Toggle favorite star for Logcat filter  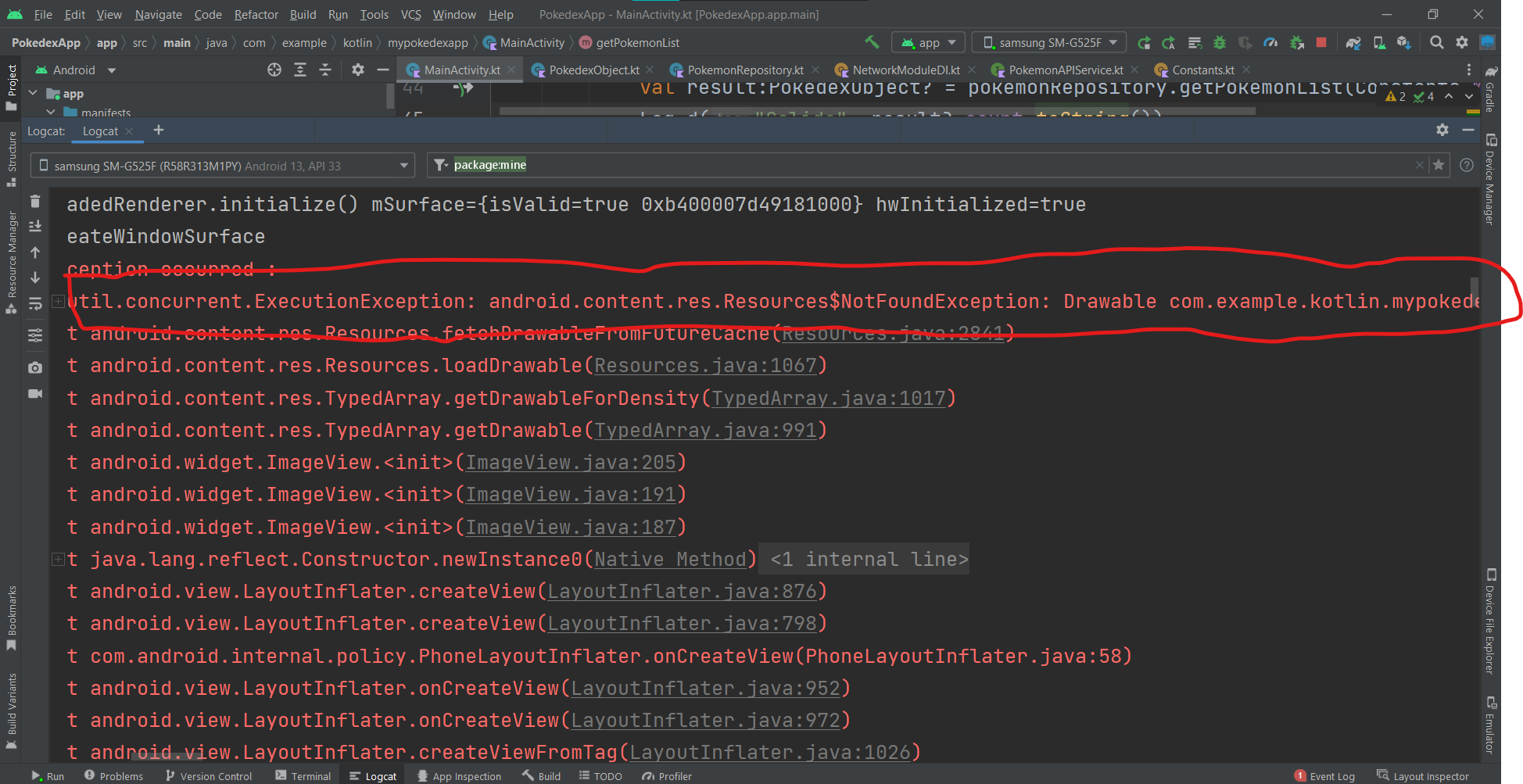pyautogui.click(x=1439, y=165)
